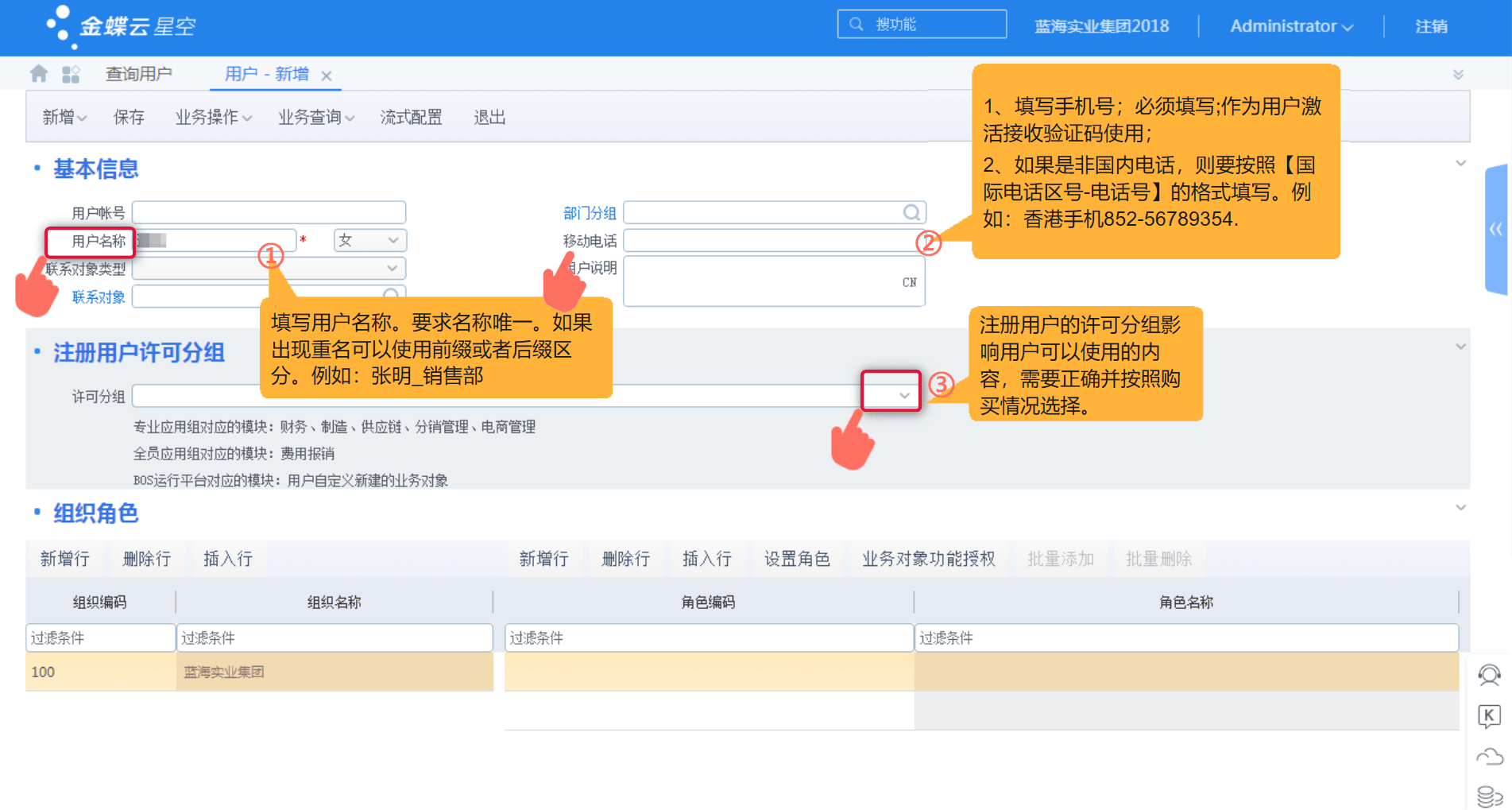Click the 保存 button
The width and height of the screenshot is (1512, 810).
pos(128,116)
